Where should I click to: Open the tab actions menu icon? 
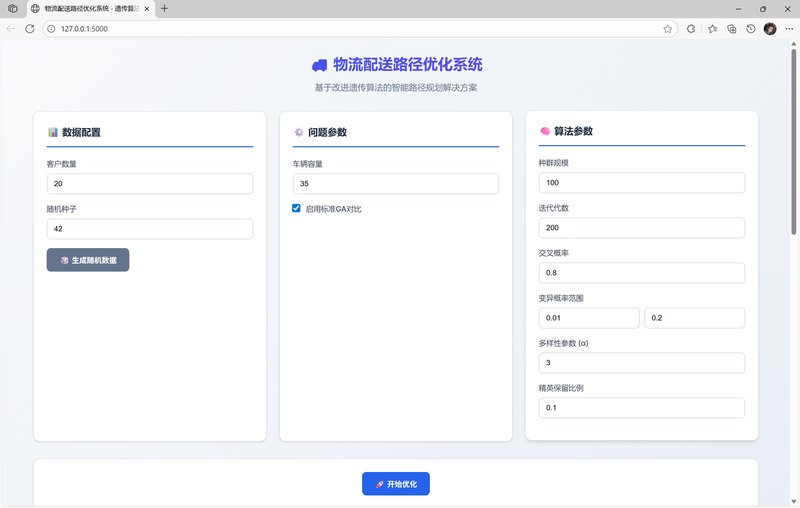(13, 9)
